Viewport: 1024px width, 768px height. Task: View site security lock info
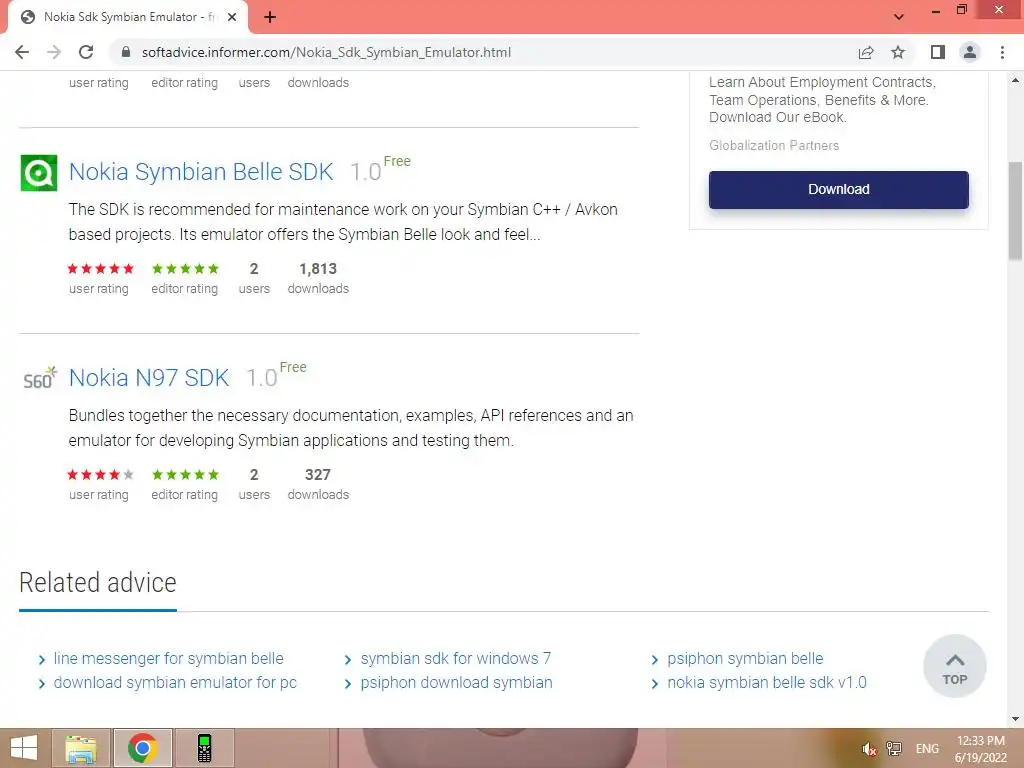126,52
